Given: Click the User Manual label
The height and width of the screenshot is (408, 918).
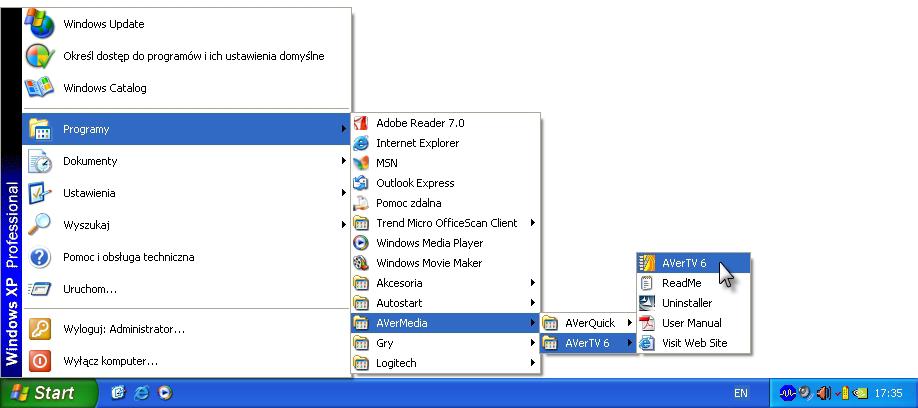Looking at the screenshot, I should (x=691, y=323).
